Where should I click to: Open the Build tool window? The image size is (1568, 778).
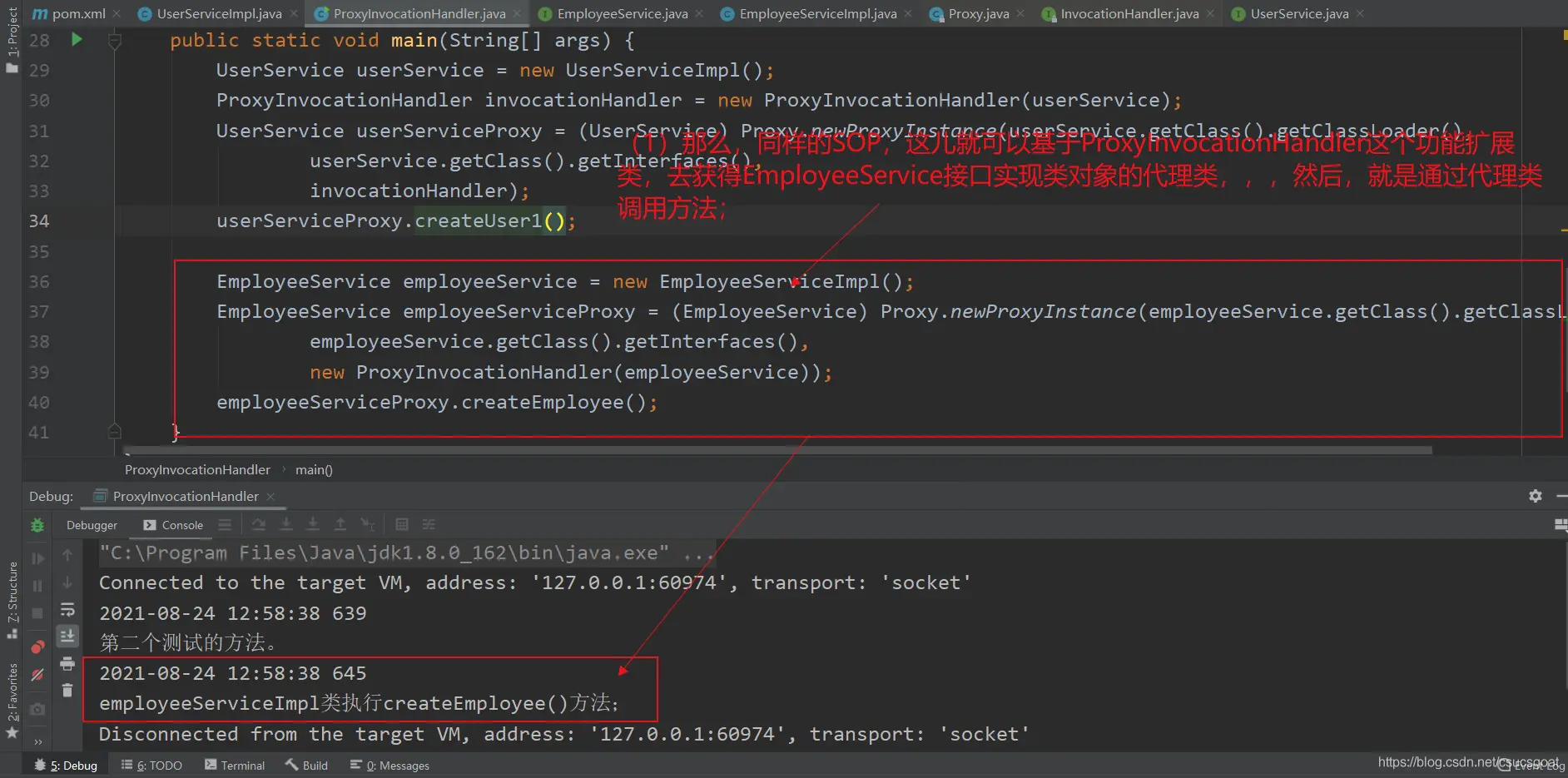point(306,766)
